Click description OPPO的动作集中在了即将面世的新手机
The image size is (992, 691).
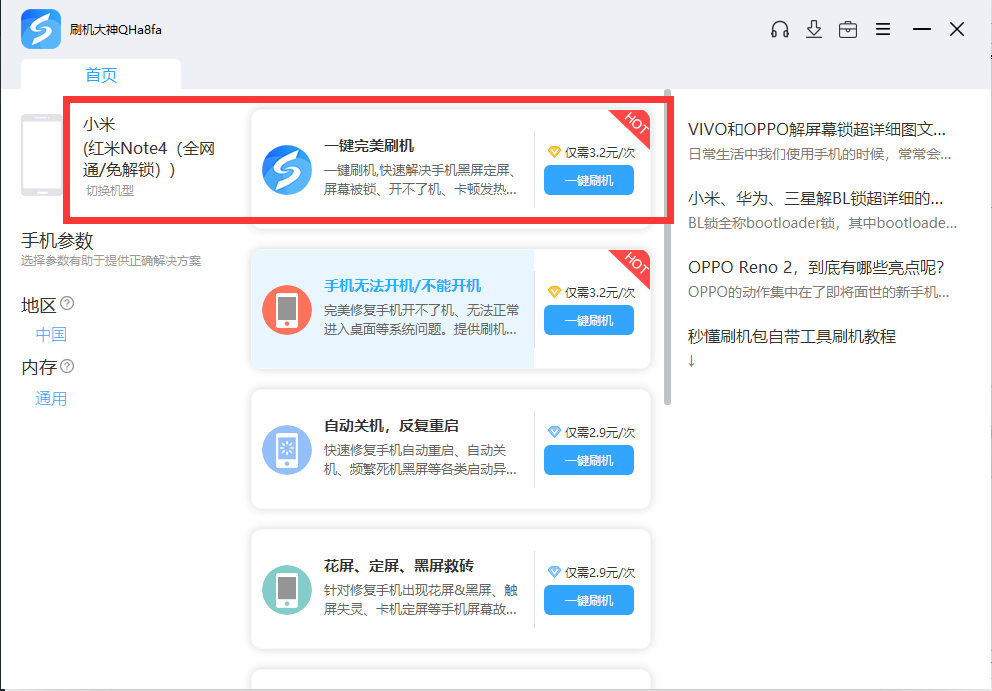819,292
